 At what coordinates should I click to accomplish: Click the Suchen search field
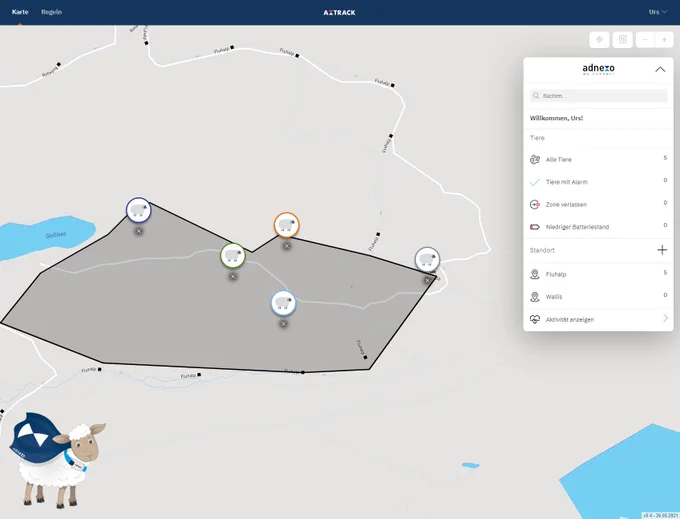598,95
